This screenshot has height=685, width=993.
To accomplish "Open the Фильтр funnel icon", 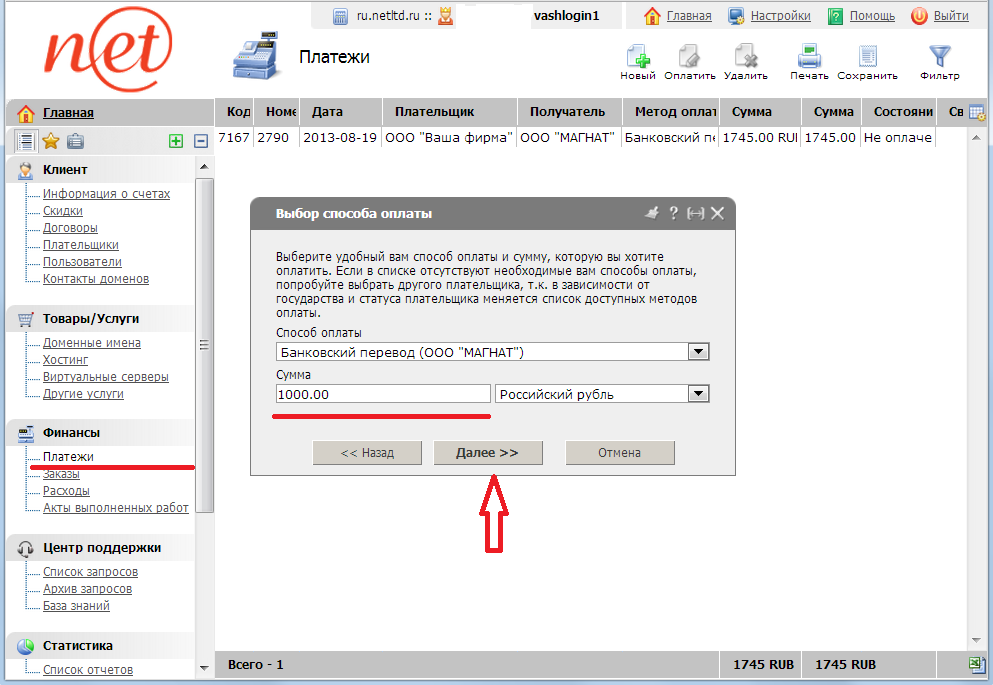I will (x=939, y=57).
